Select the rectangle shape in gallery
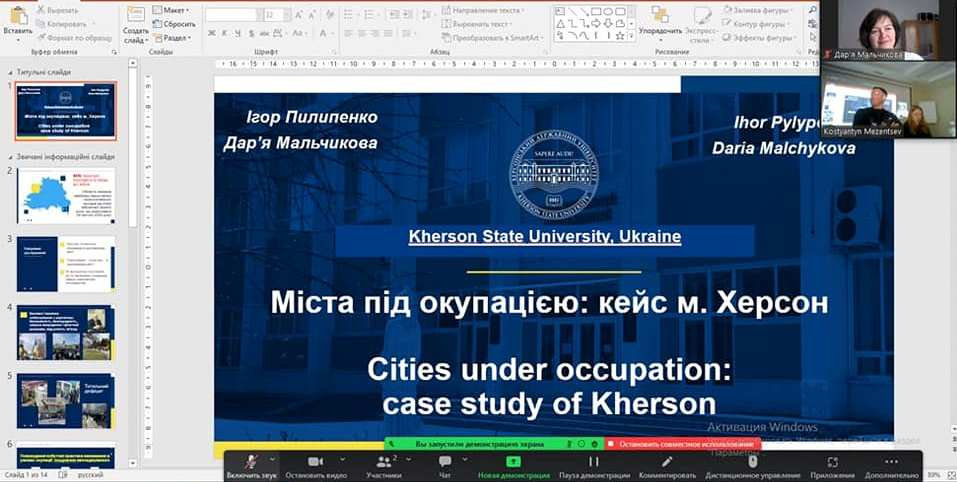Screen dimensions: 957x482 [596, 12]
